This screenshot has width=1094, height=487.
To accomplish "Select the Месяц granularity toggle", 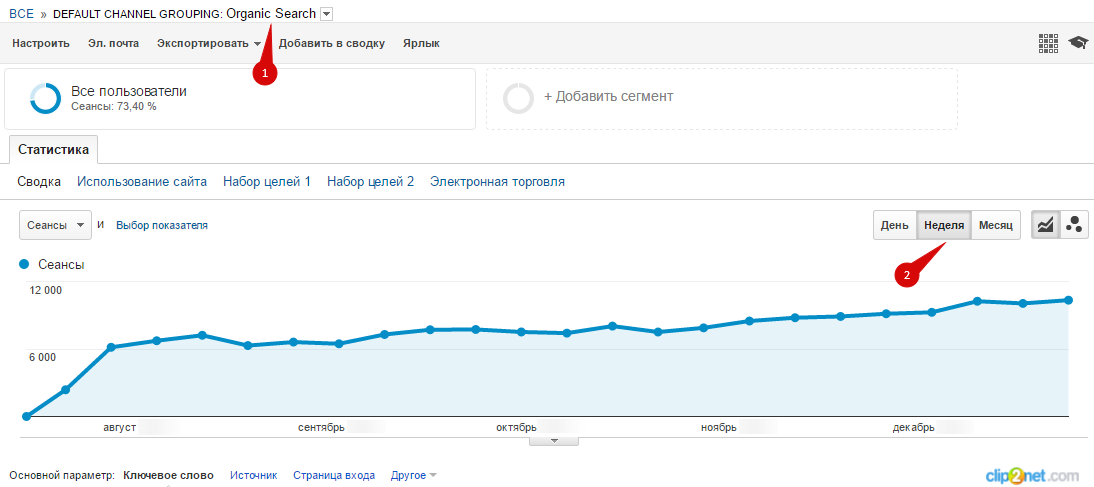I will 996,225.
